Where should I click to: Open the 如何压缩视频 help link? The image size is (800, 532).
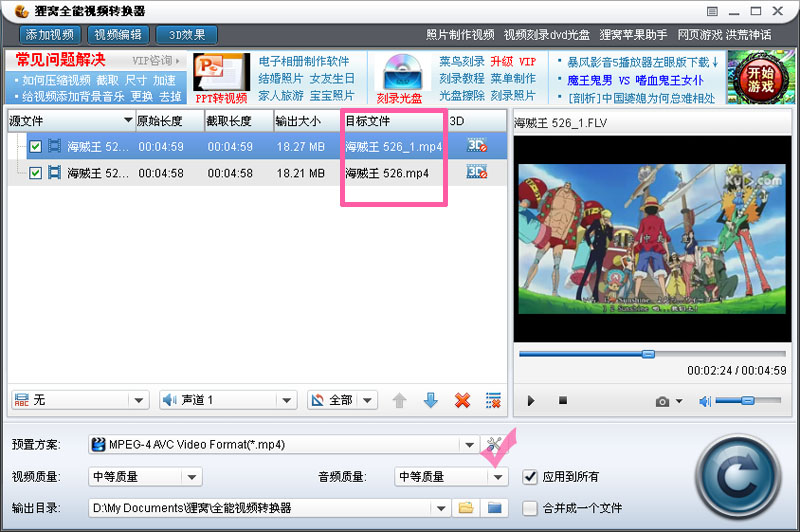(x=57, y=80)
